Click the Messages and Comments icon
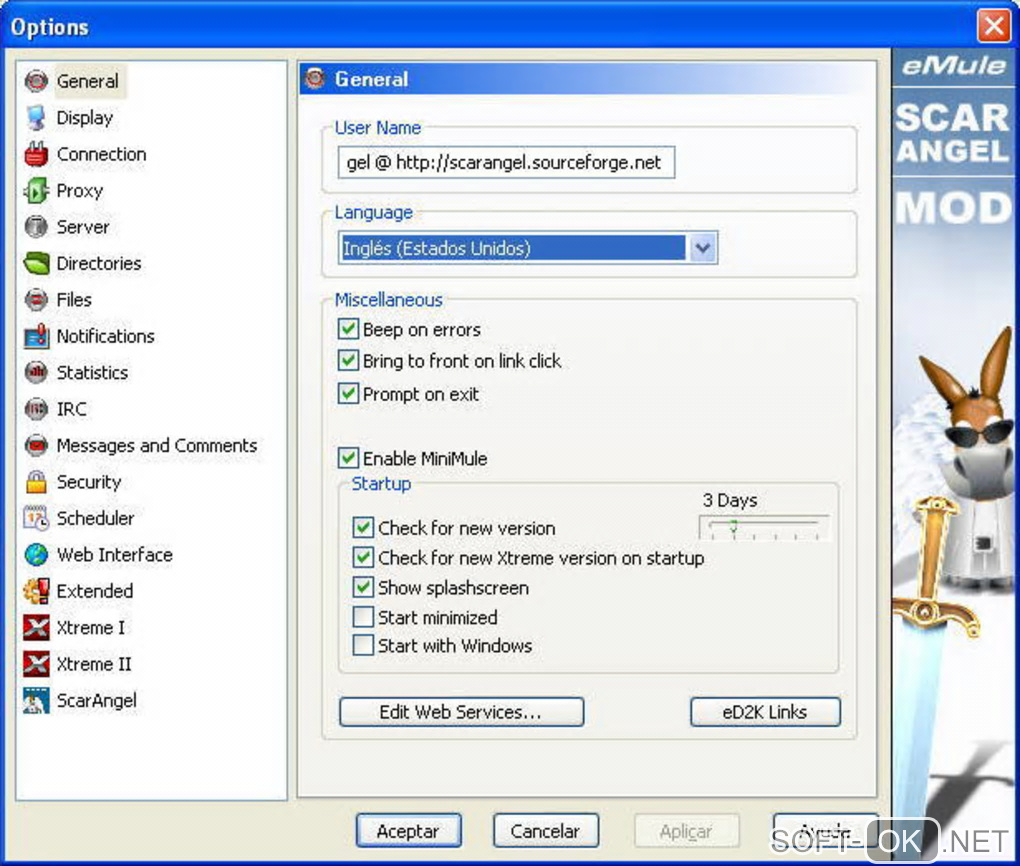 pos(36,446)
